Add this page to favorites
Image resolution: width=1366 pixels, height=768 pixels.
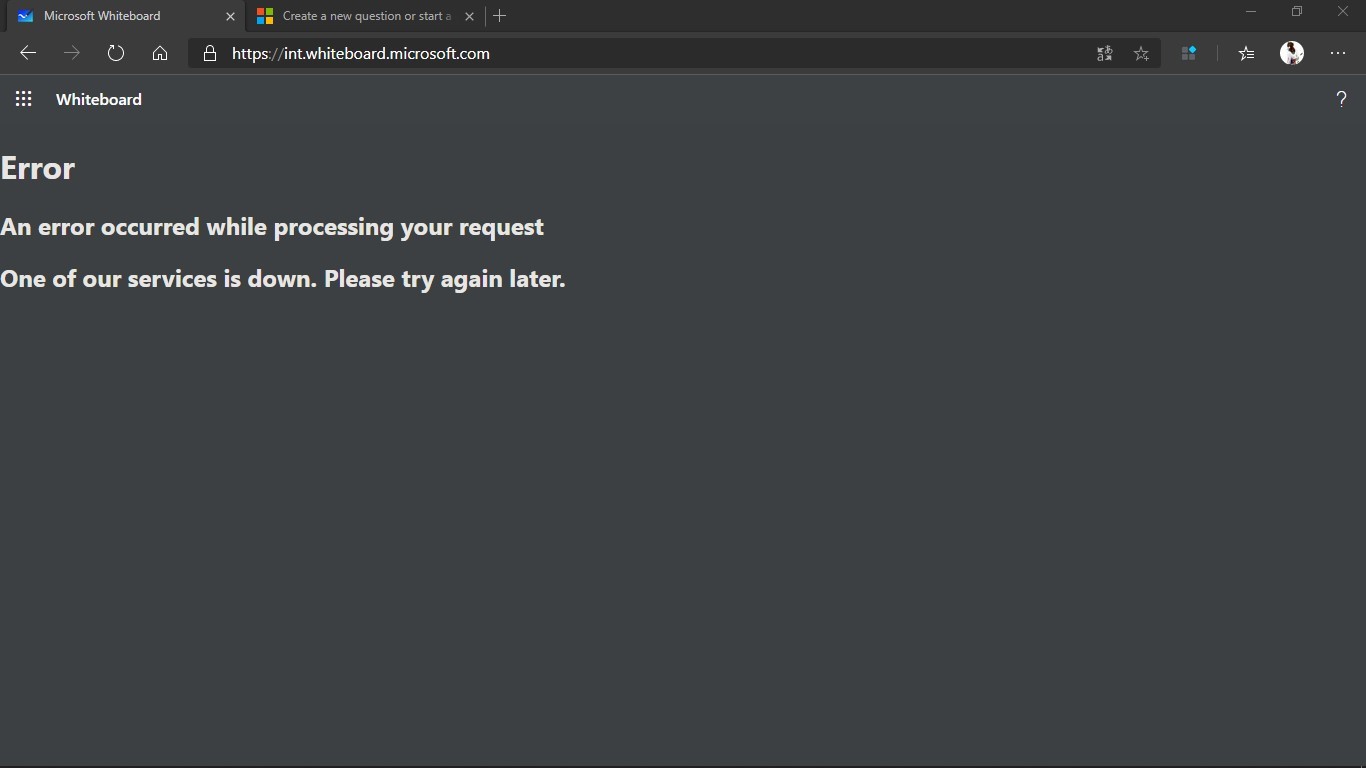point(1142,54)
